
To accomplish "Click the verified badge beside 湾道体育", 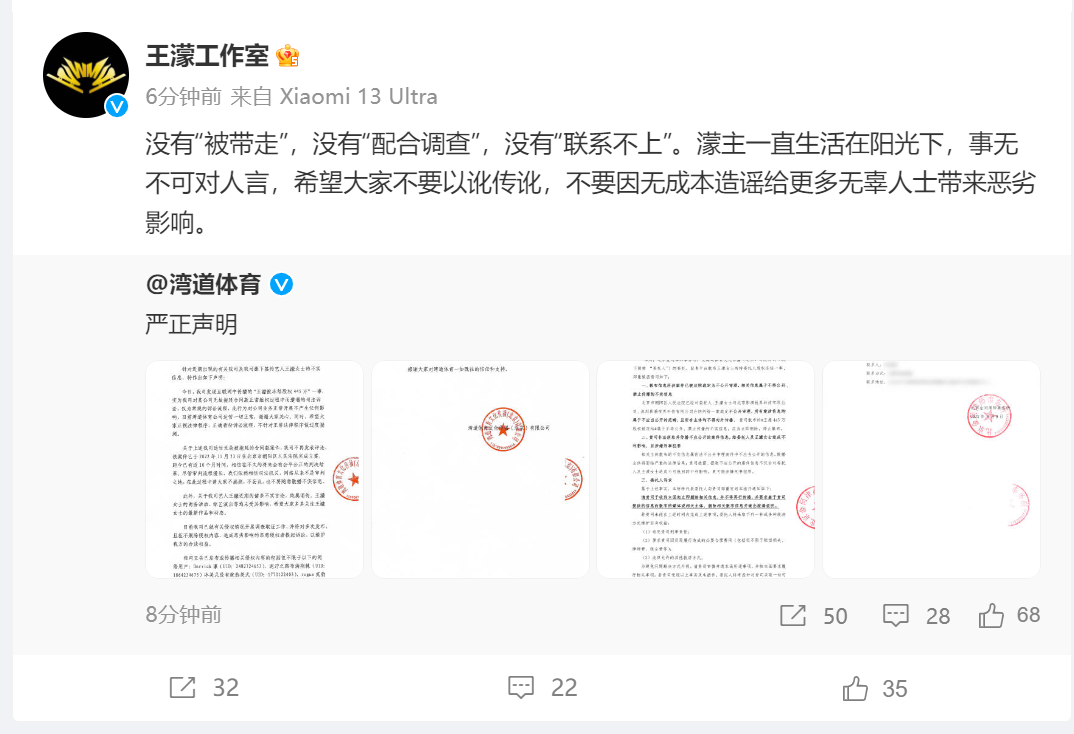I will (x=282, y=284).
